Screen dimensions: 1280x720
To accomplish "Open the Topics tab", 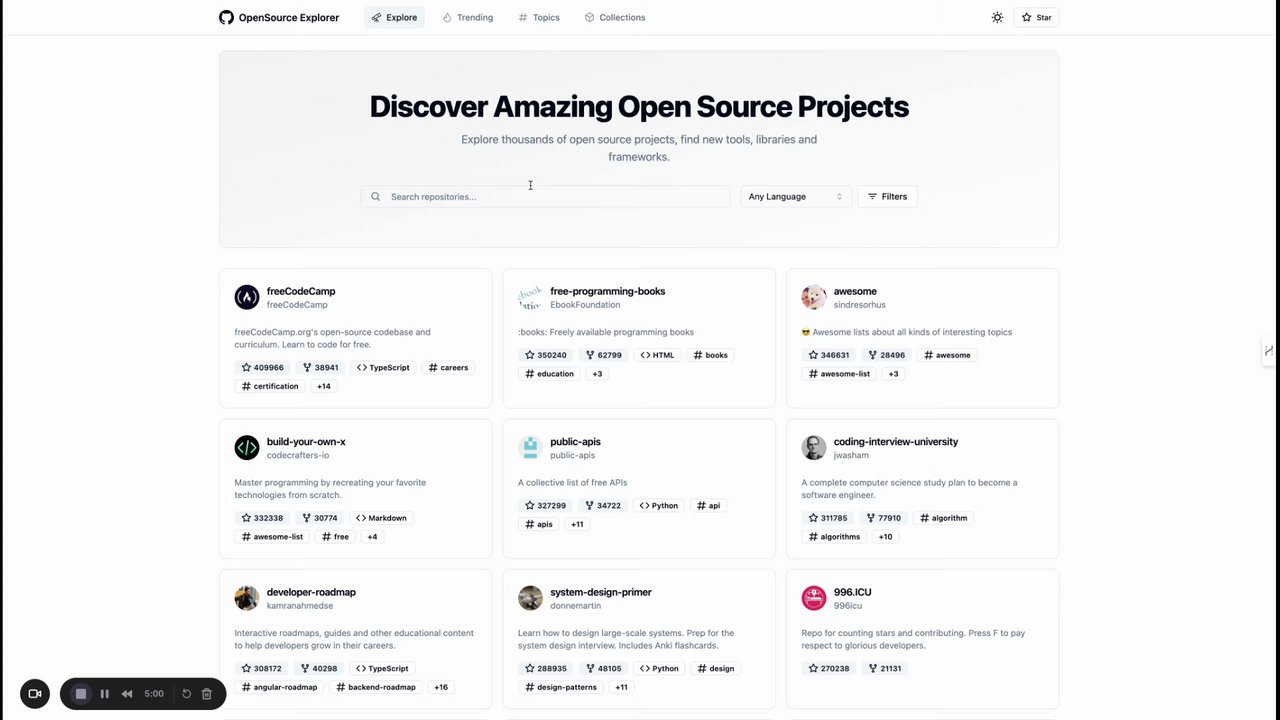I will [x=539, y=17].
